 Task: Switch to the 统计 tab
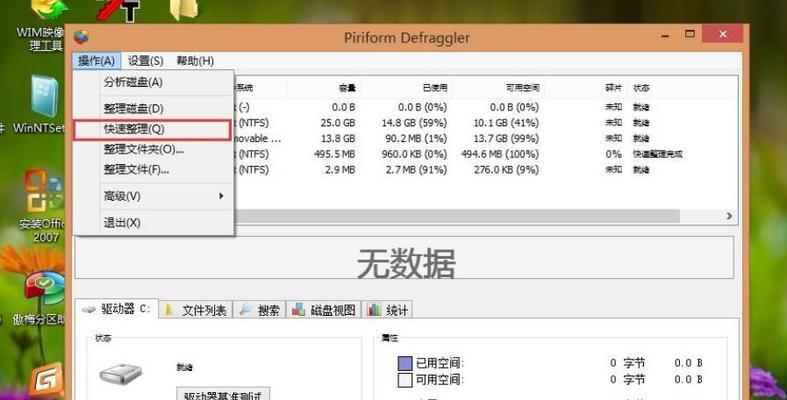pos(387,310)
